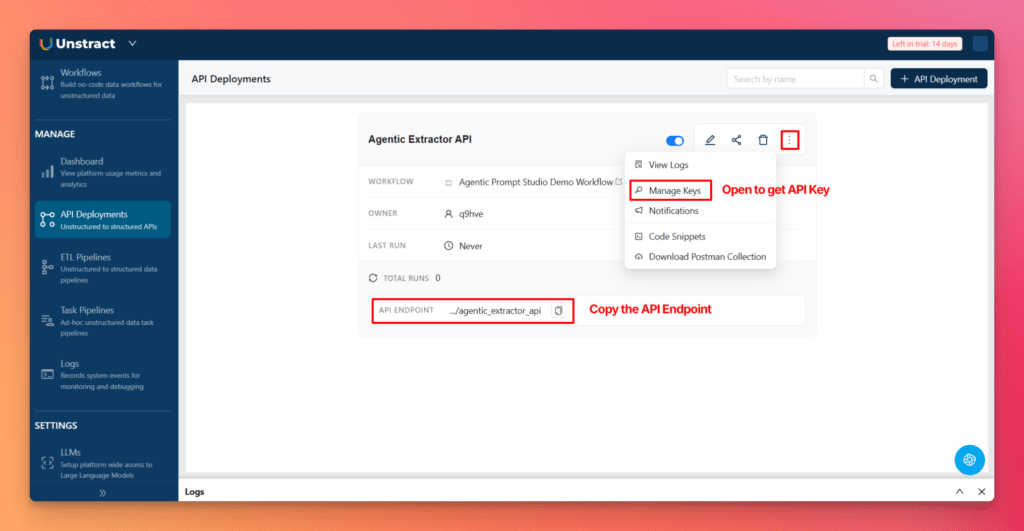Click the user avatar in top bar
The width and height of the screenshot is (1024, 531).
pyautogui.click(x=979, y=44)
